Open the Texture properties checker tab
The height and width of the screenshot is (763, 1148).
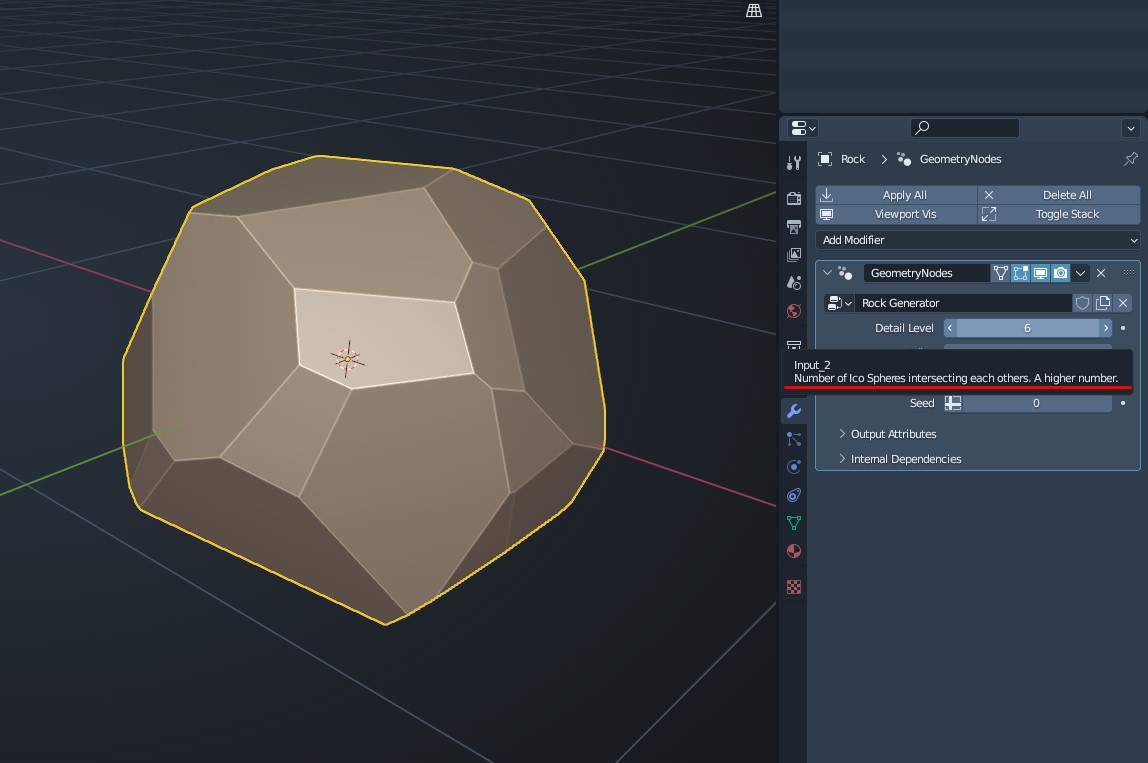click(794, 587)
